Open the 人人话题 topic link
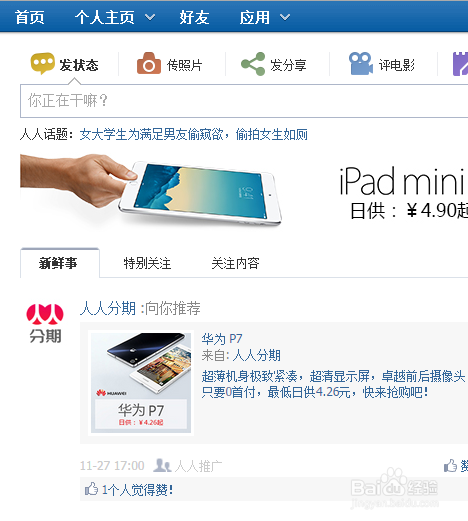Viewport: 468px width, 521px height. tap(194, 134)
